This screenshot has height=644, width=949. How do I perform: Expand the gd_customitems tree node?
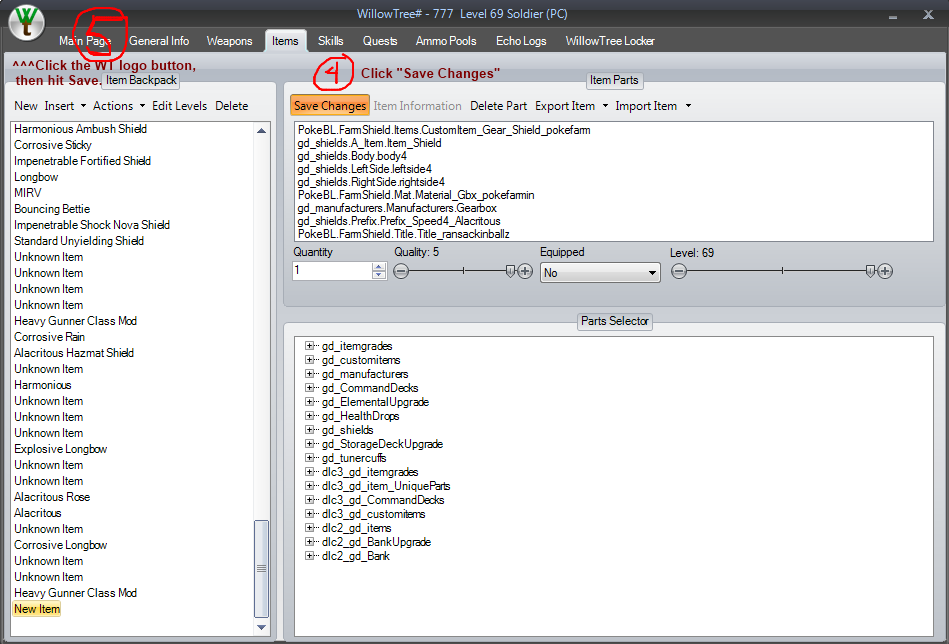[309, 360]
